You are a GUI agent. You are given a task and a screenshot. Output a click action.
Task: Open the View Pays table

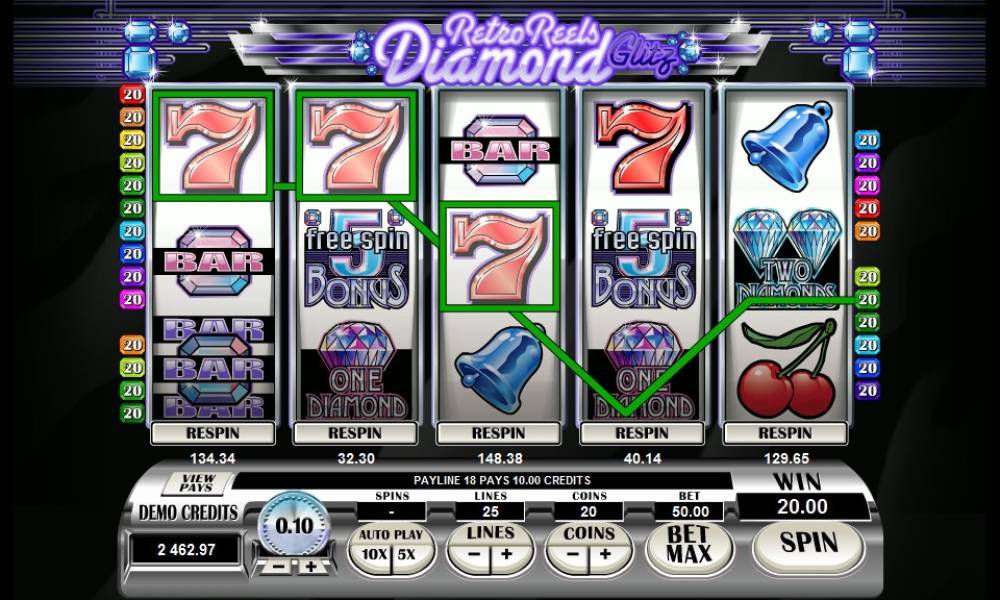(197, 483)
